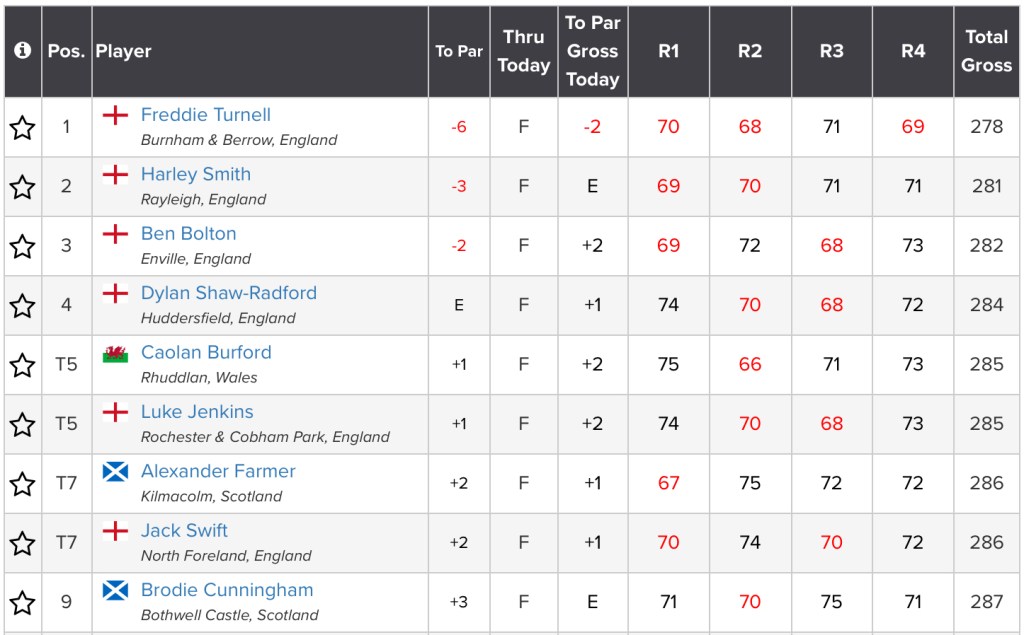The height and width of the screenshot is (635, 1024).
Task: Sort table by Total Gross header
Action: pyautogui.click(x=986, y=51)
